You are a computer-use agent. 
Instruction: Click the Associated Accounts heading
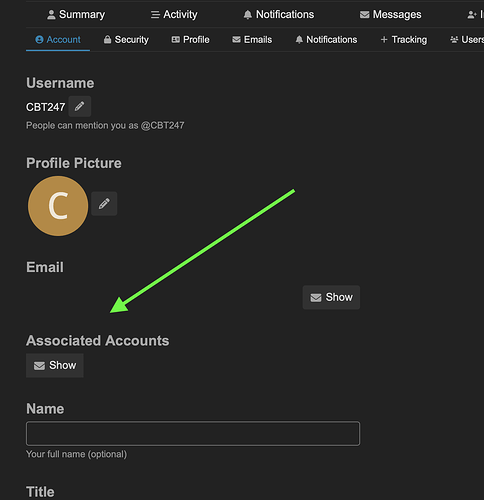coord(98,341)
